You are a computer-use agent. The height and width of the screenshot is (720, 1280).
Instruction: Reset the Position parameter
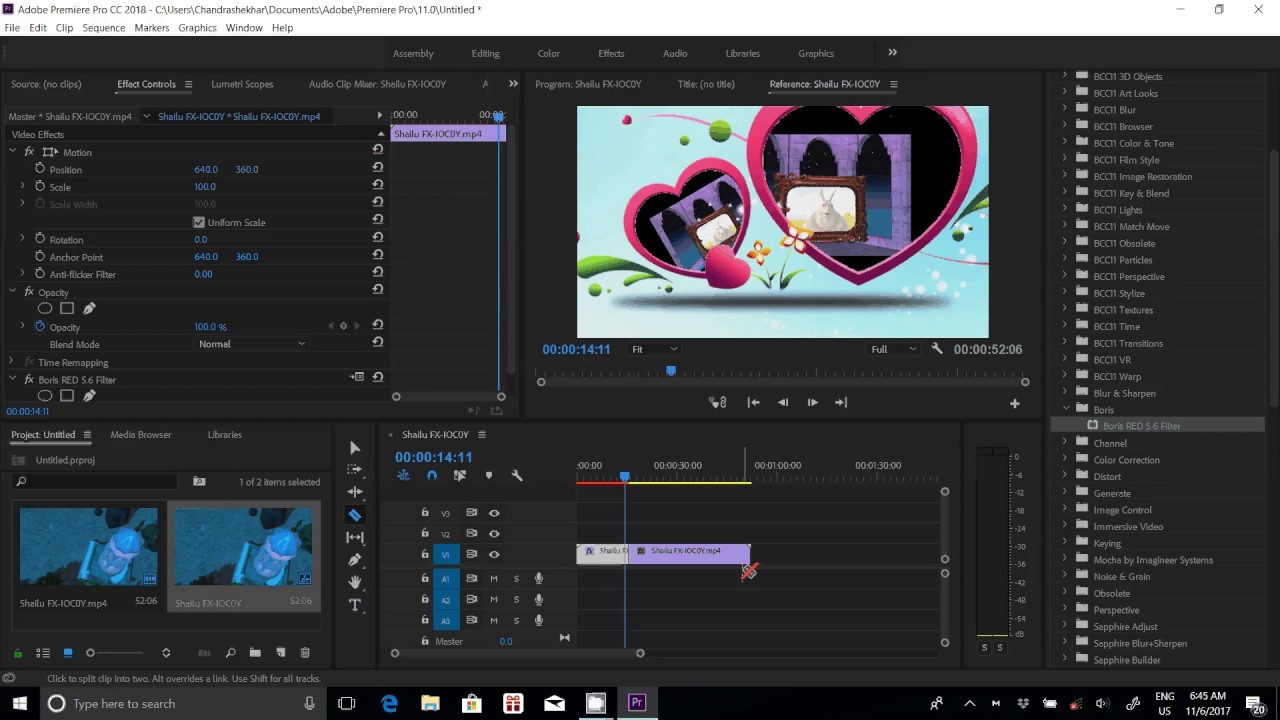tap(377, 169)
